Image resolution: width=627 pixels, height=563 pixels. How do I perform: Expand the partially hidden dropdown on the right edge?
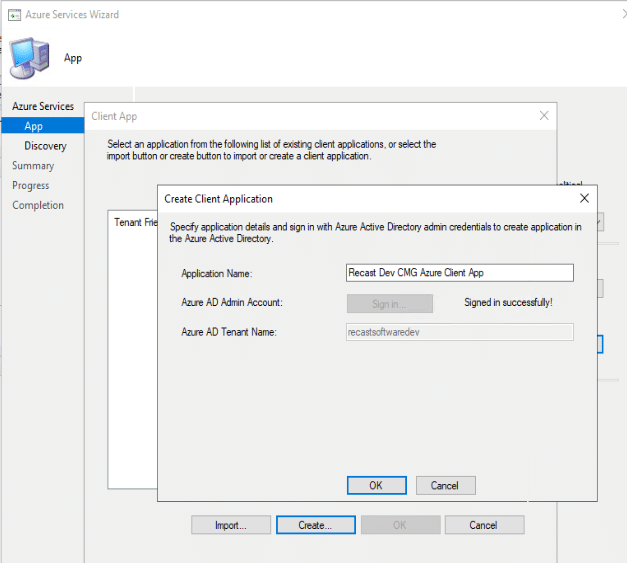[598, 222]
